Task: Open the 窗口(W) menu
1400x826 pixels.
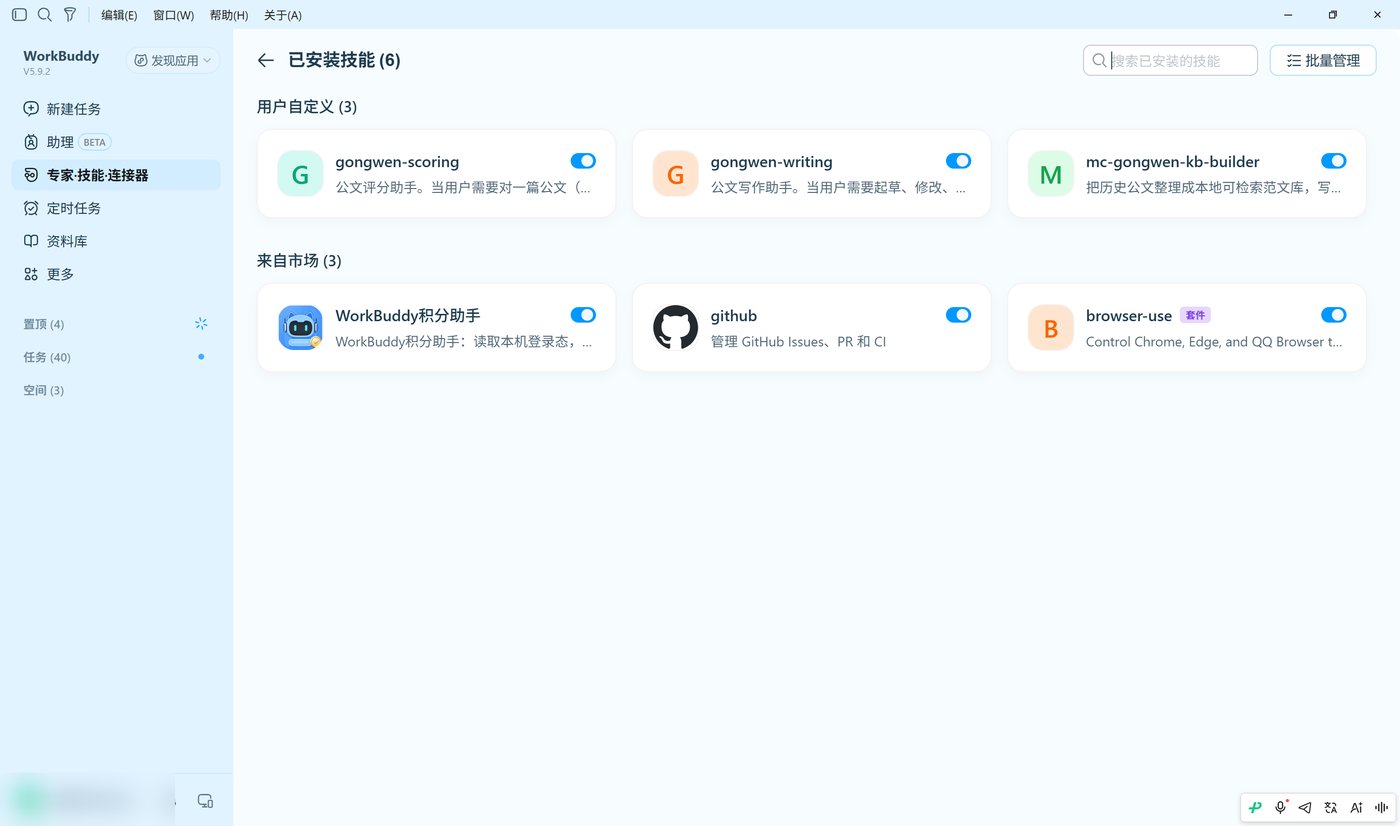Action: 173,15
